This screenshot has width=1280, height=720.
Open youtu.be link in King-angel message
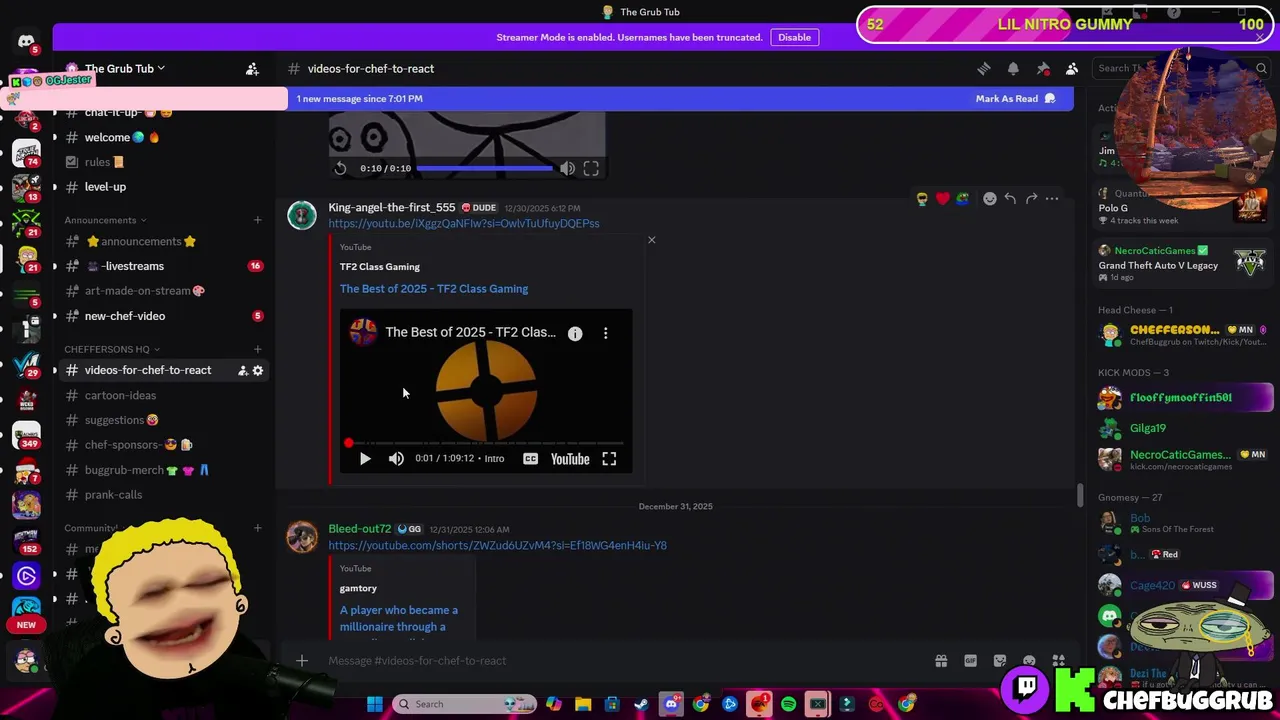click(x=464, y=223)
